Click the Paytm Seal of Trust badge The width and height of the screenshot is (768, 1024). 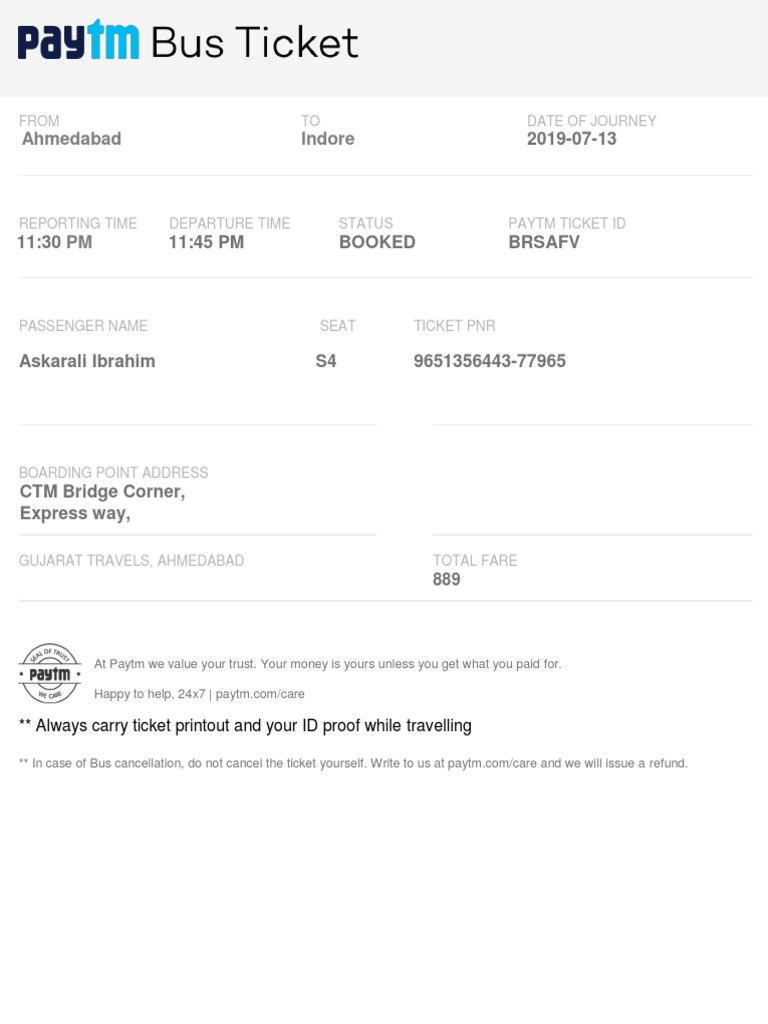coord(50,673)
